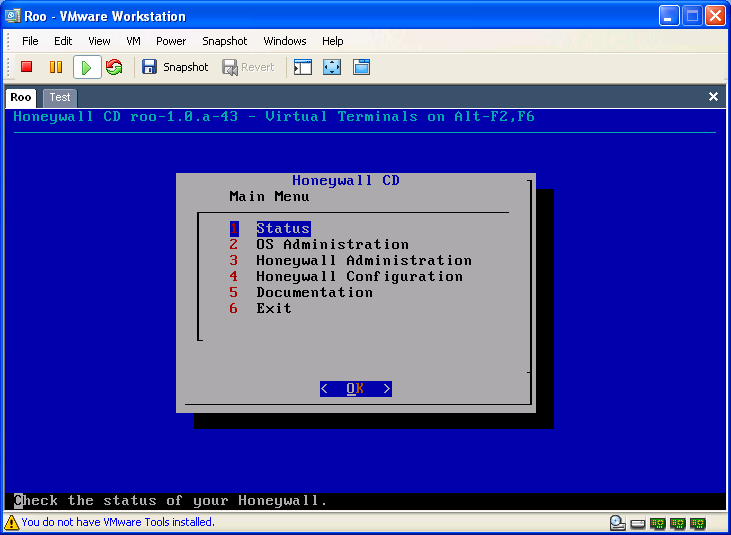Open the Snapshot menu
This screenshot has height=535, width=731.
(225, 41)
